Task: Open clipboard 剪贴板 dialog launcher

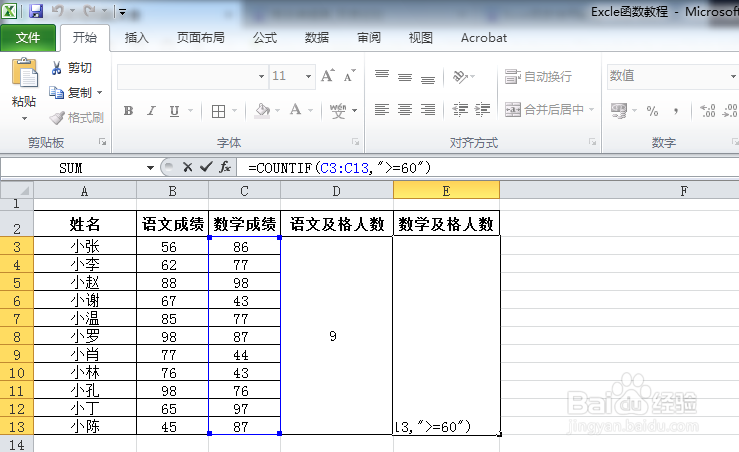Action: (102, 142)
